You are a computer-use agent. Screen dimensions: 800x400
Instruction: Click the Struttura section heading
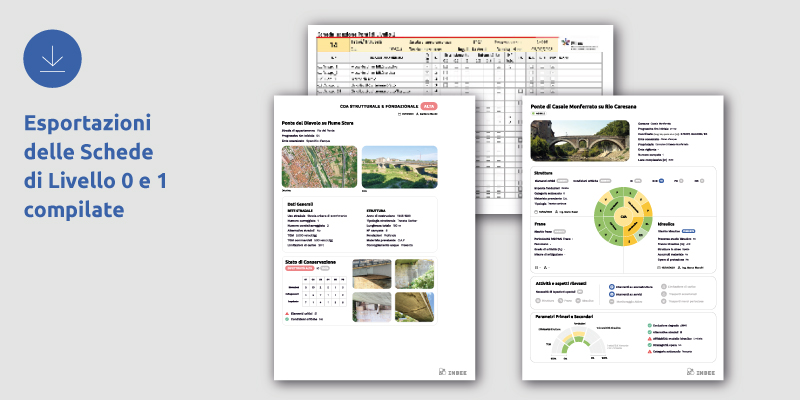pos(544,171)
